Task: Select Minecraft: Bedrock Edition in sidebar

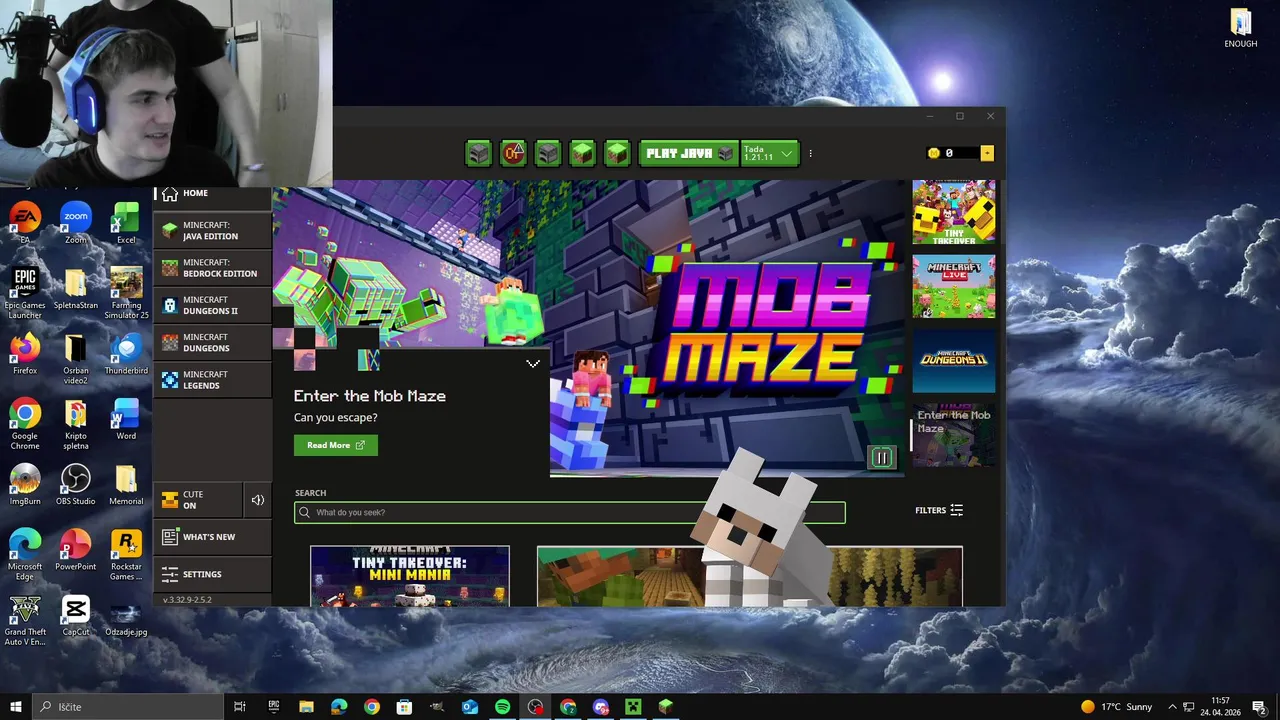Action: tap(212, 268)
